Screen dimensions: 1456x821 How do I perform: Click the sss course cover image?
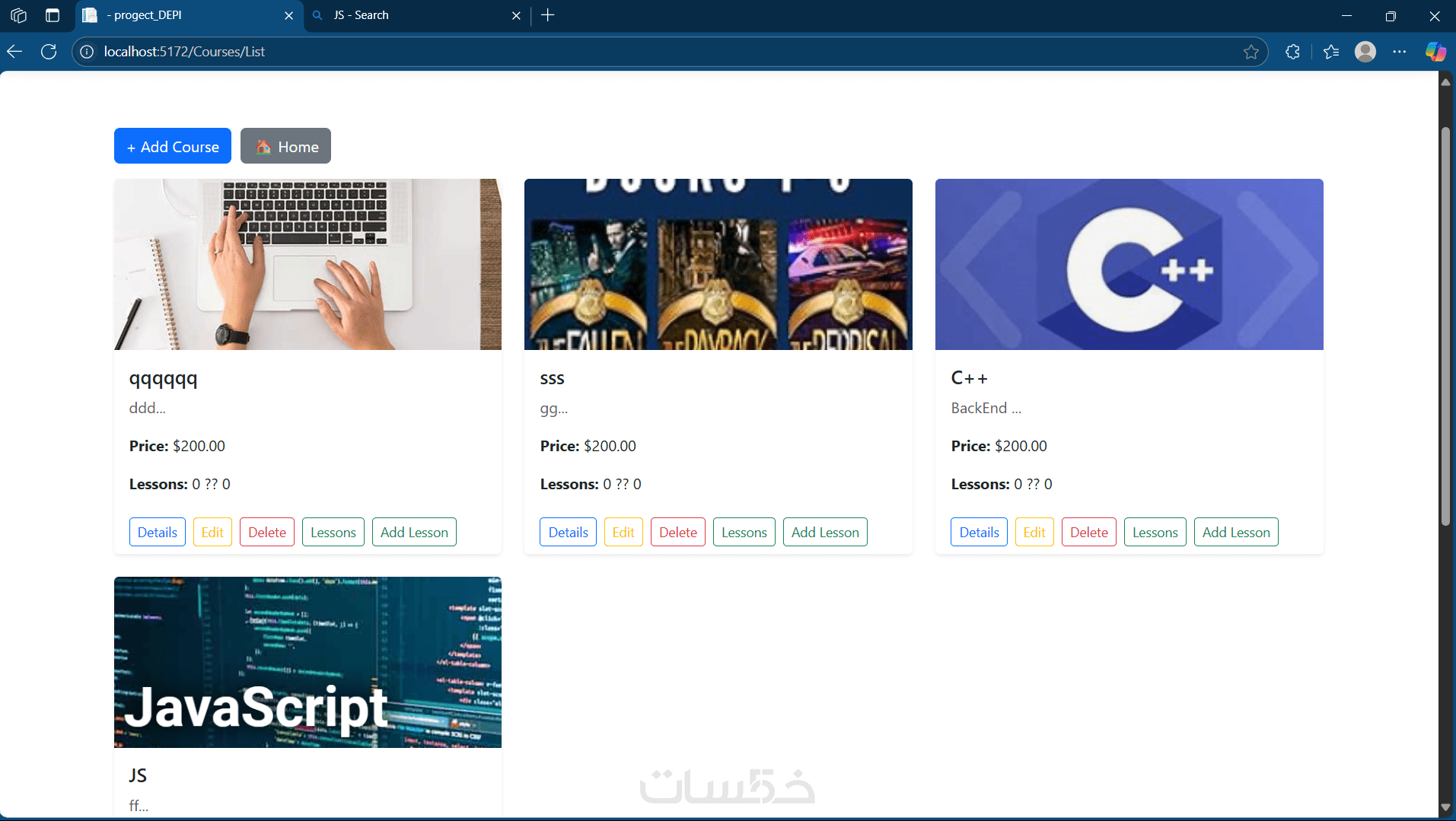pos(718,264)
